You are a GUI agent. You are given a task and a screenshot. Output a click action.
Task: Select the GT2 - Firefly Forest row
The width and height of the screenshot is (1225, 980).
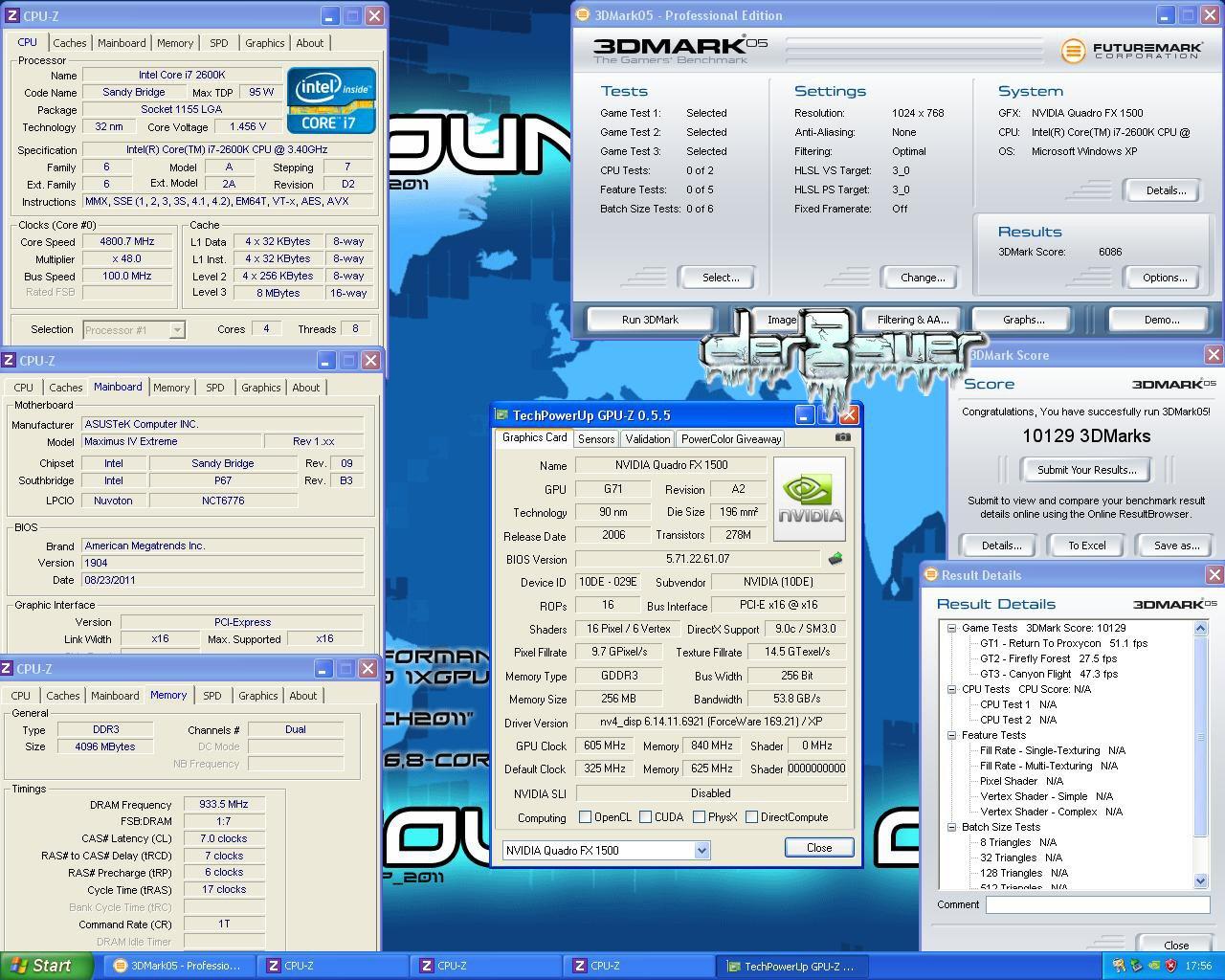point(1048,658)
